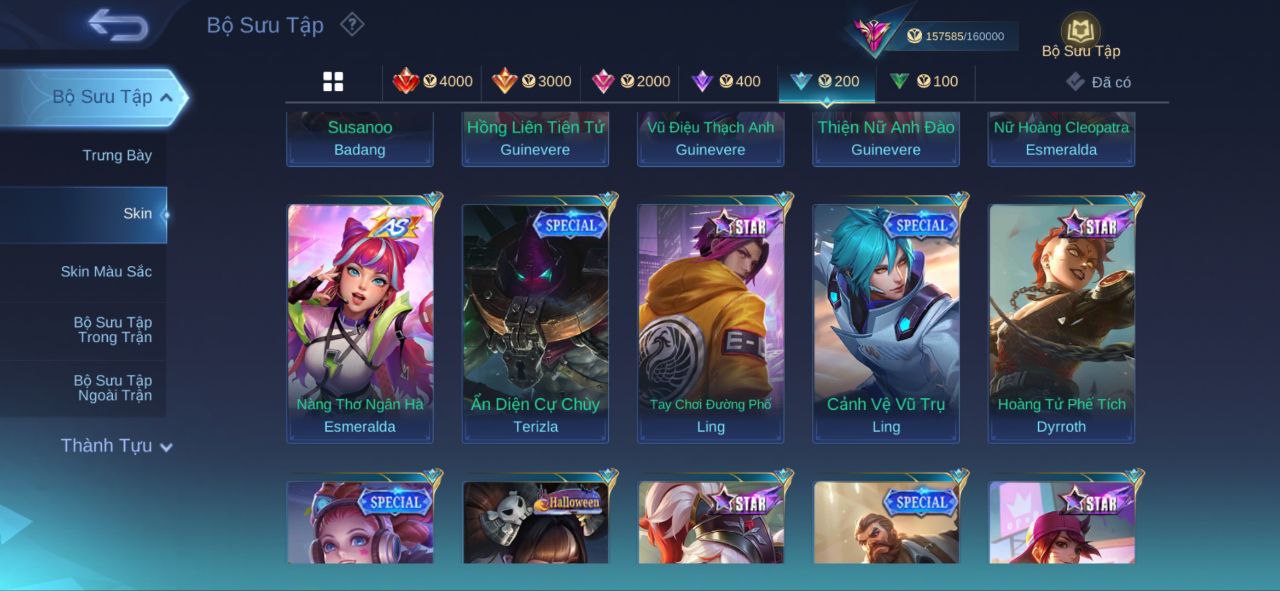The height and width of the screenshot is (591, 1280).
Task: Open Esmeralda Nàng Thơ Ngân Hà skin card
Action: coord(360,323)
